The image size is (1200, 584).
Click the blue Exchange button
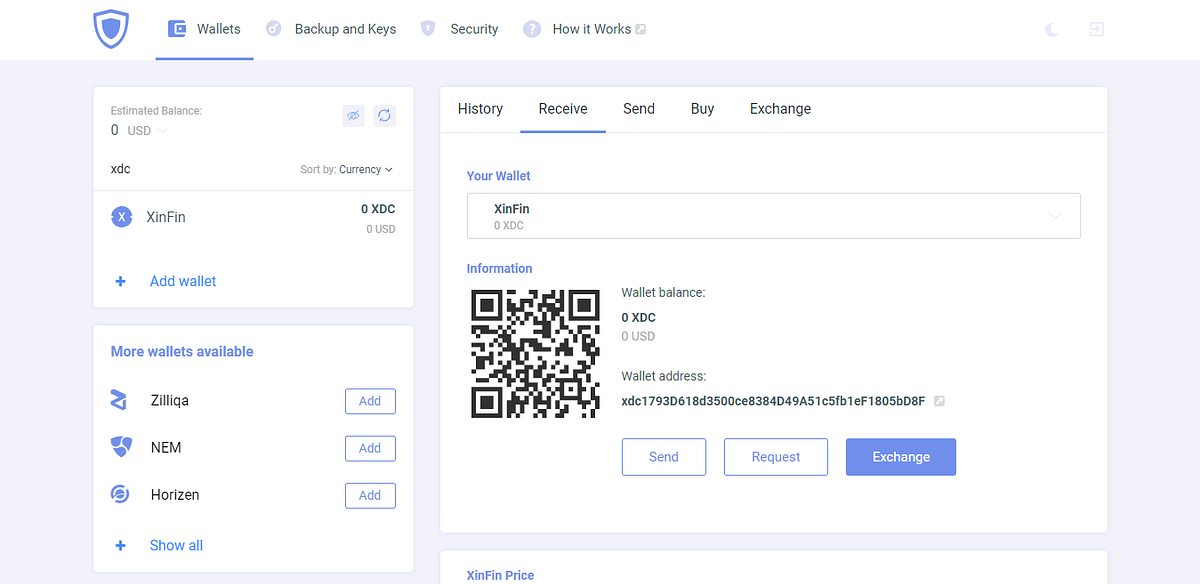[901, 457]
